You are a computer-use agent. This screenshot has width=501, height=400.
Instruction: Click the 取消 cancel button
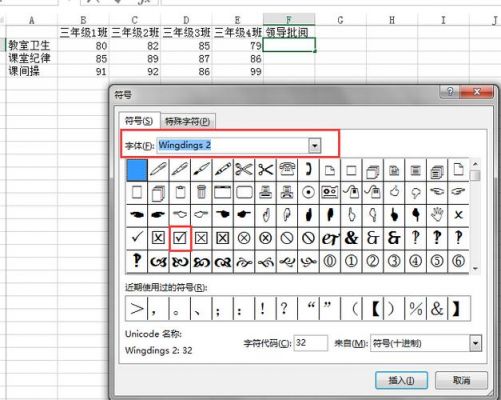pyautogui.click(x=461, y=380)
